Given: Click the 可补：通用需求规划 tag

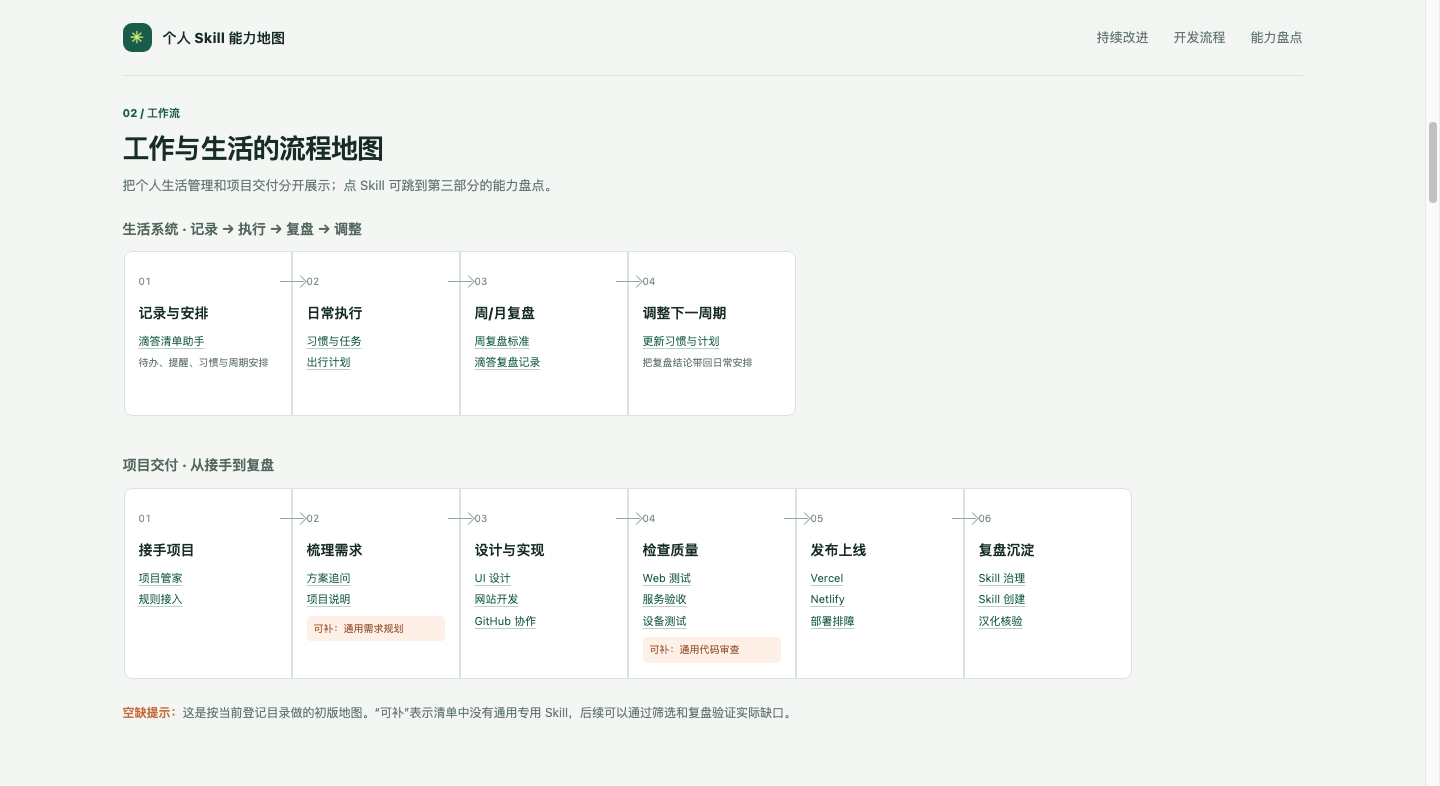Looking at the screenshot, I should tap(376, 629).
